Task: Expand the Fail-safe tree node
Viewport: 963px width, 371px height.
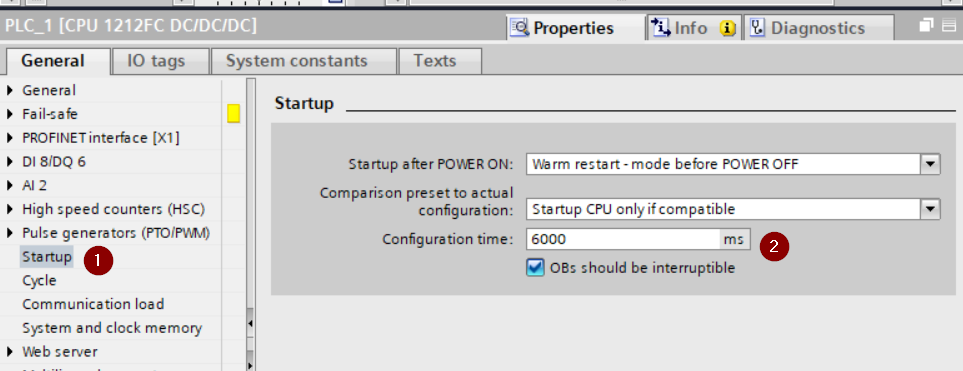Action: (9, 114)
